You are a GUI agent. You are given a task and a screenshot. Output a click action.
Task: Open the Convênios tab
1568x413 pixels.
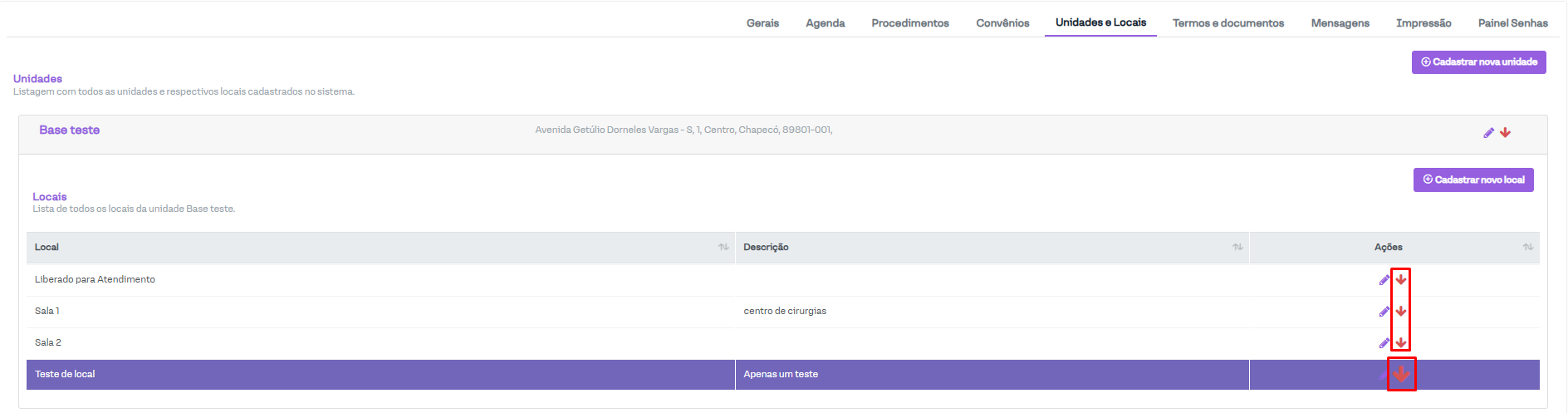point(1002,23)
